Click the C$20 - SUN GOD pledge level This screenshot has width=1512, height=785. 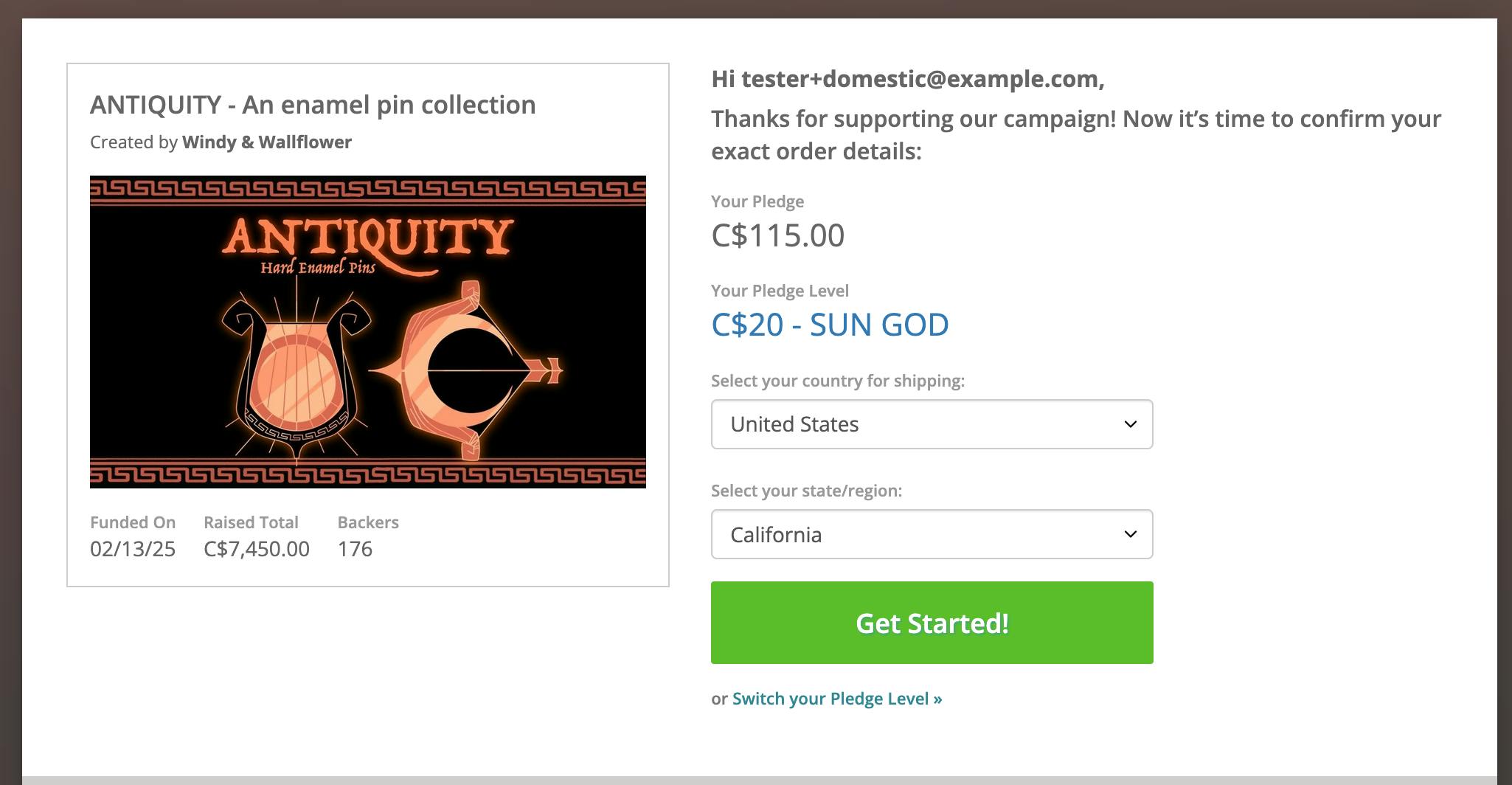830,325
